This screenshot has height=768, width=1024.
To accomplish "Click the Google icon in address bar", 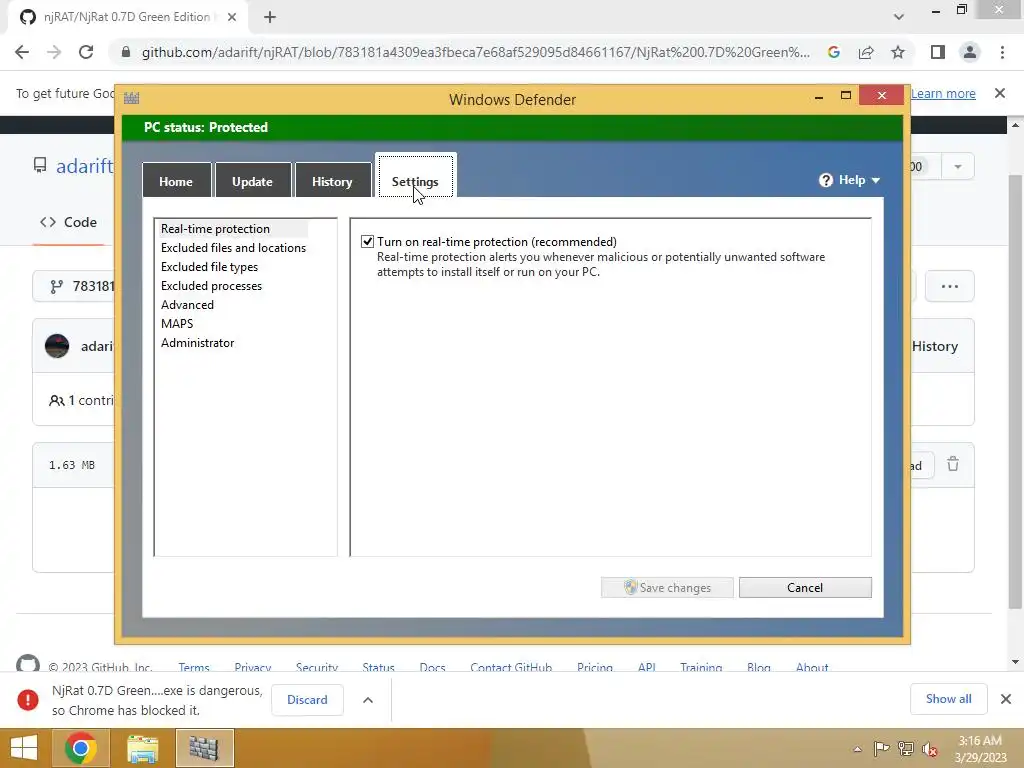I will pos(834,52).
